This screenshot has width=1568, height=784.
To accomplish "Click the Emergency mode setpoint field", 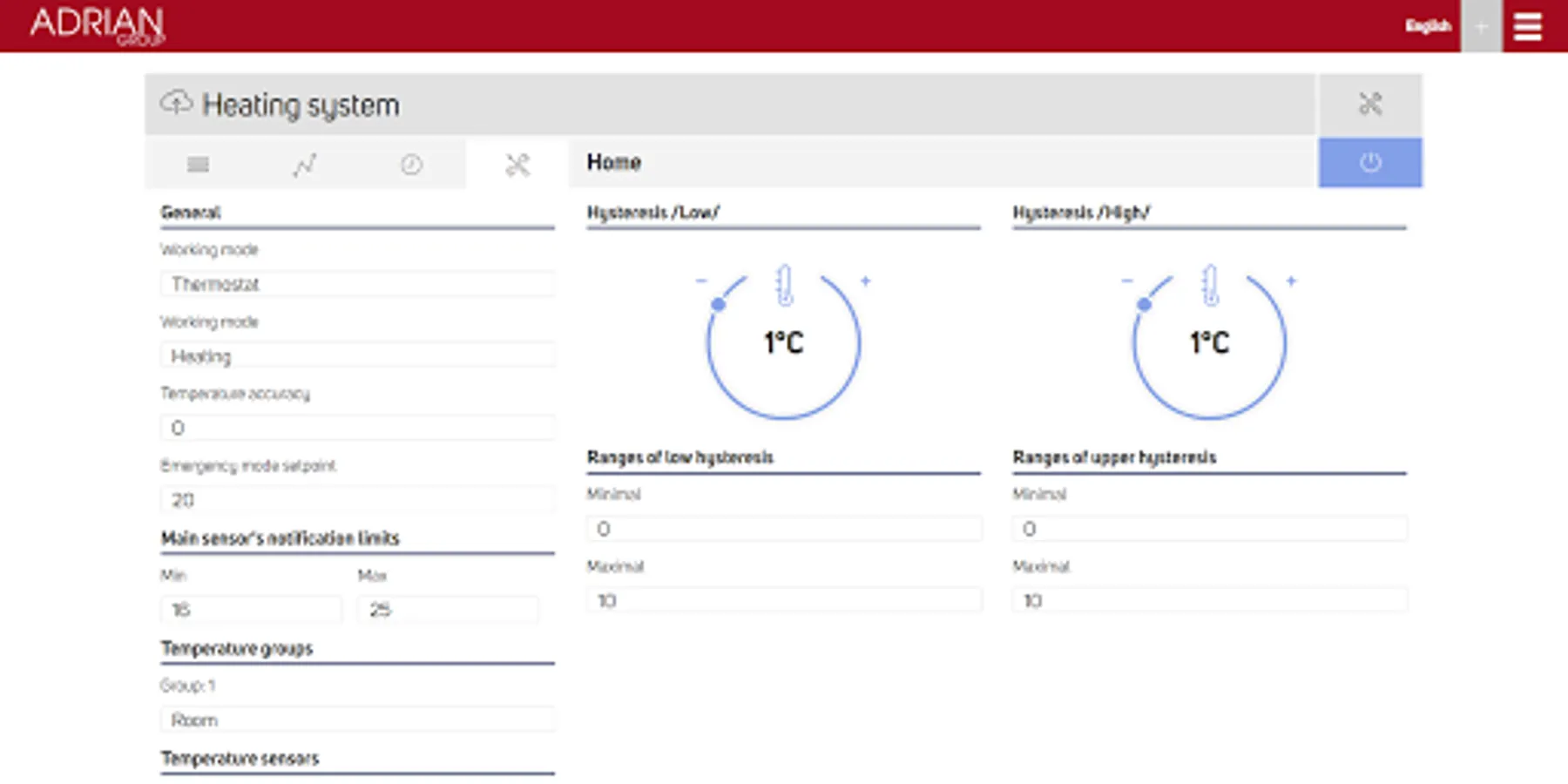I will point(357,500).
